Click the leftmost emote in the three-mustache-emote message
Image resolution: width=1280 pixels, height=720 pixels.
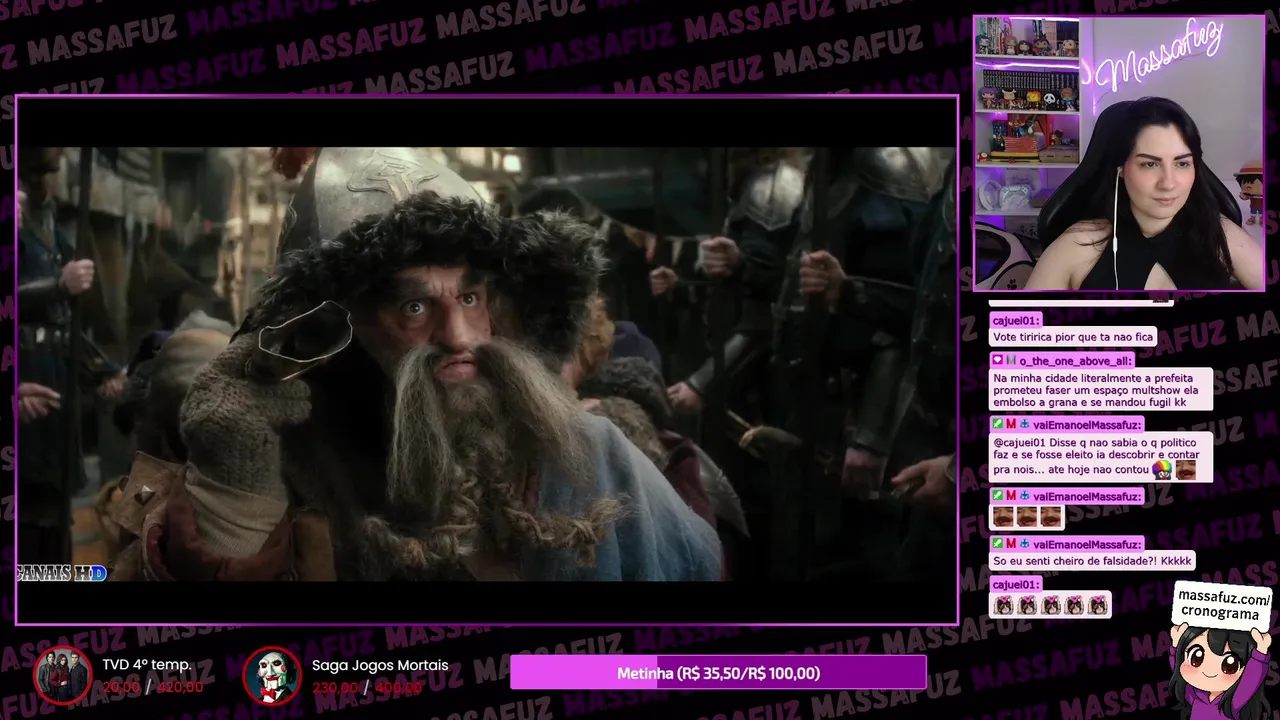[x=1003, y=517]
